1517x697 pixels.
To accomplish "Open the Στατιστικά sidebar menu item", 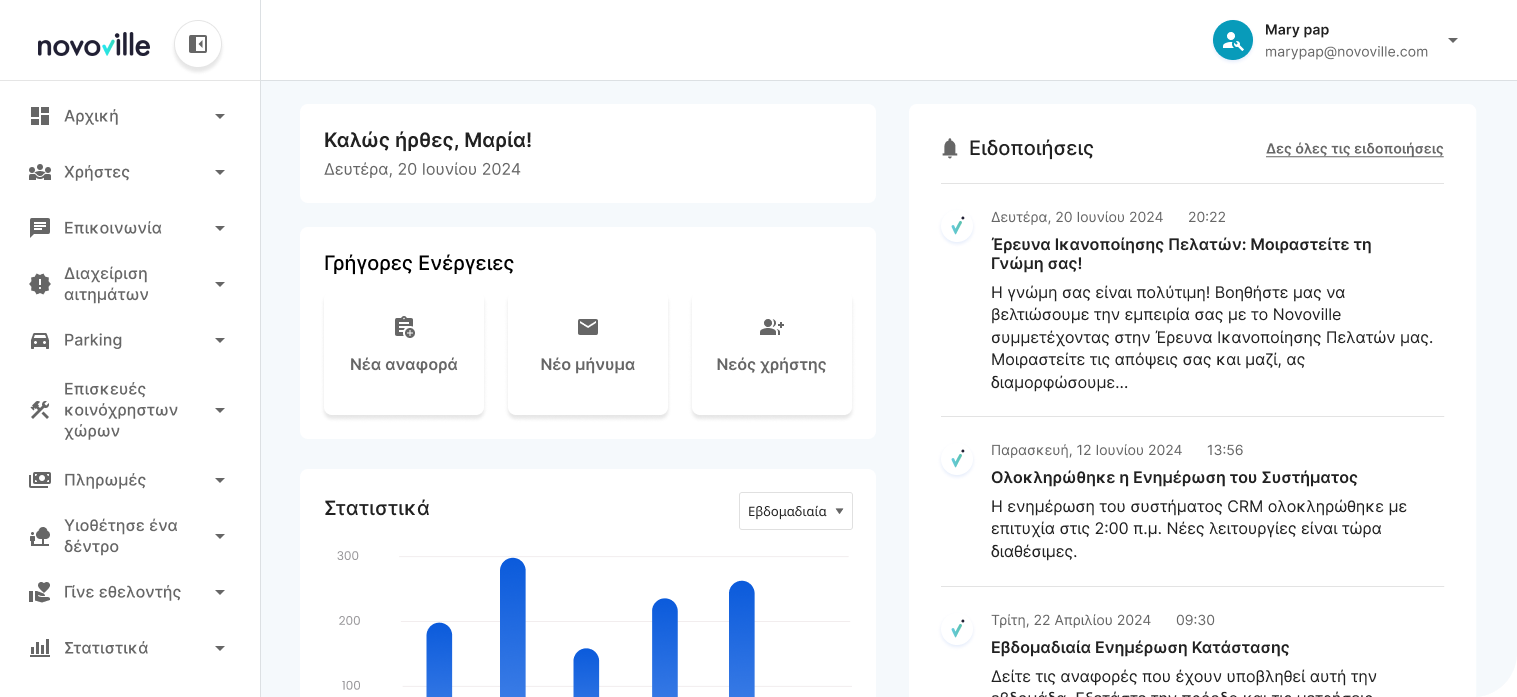I will pyautogui.click(x=106, y=648).
